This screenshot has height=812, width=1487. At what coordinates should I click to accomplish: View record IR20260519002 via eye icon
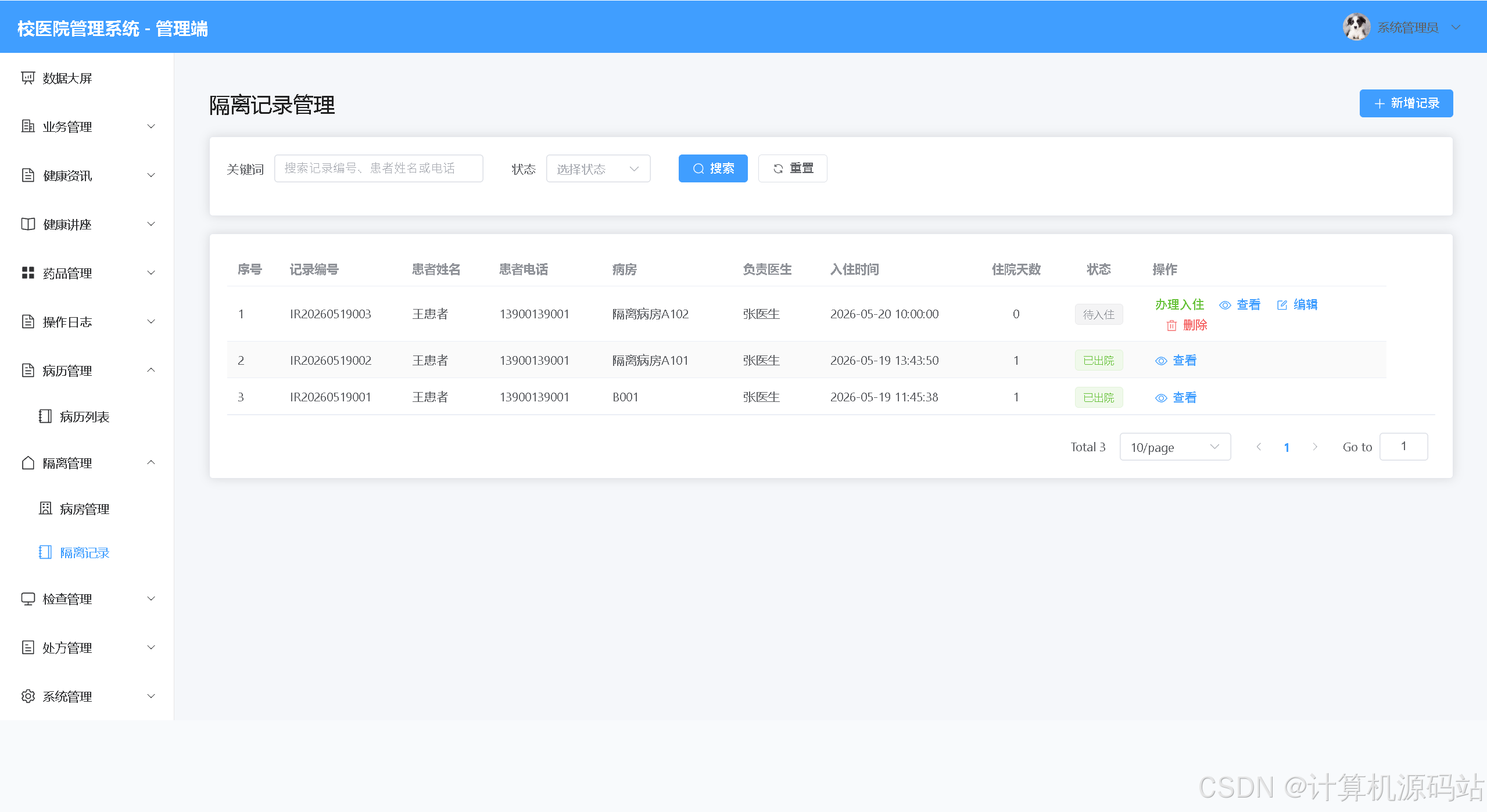tap(1161, 361)
